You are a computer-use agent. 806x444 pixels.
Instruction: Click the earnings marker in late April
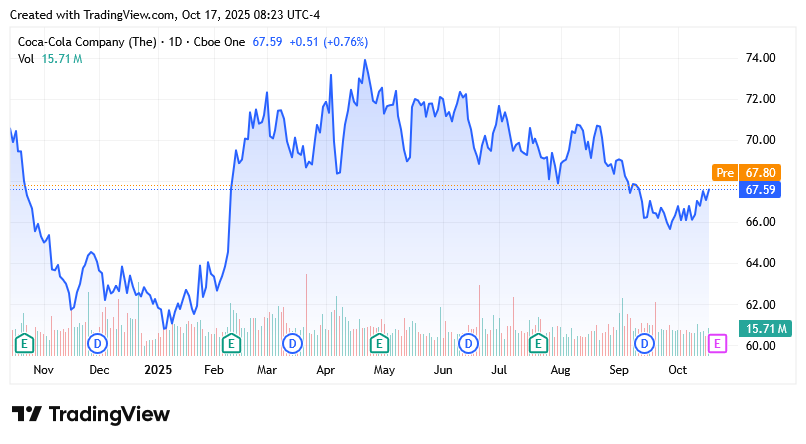379,343
